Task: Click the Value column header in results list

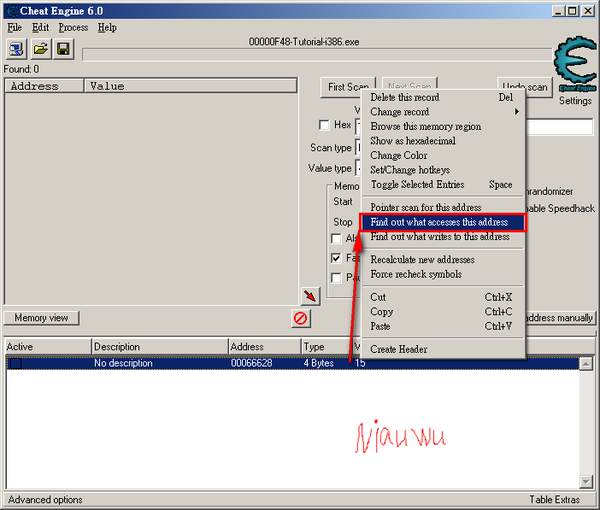Action: (190, 86)
